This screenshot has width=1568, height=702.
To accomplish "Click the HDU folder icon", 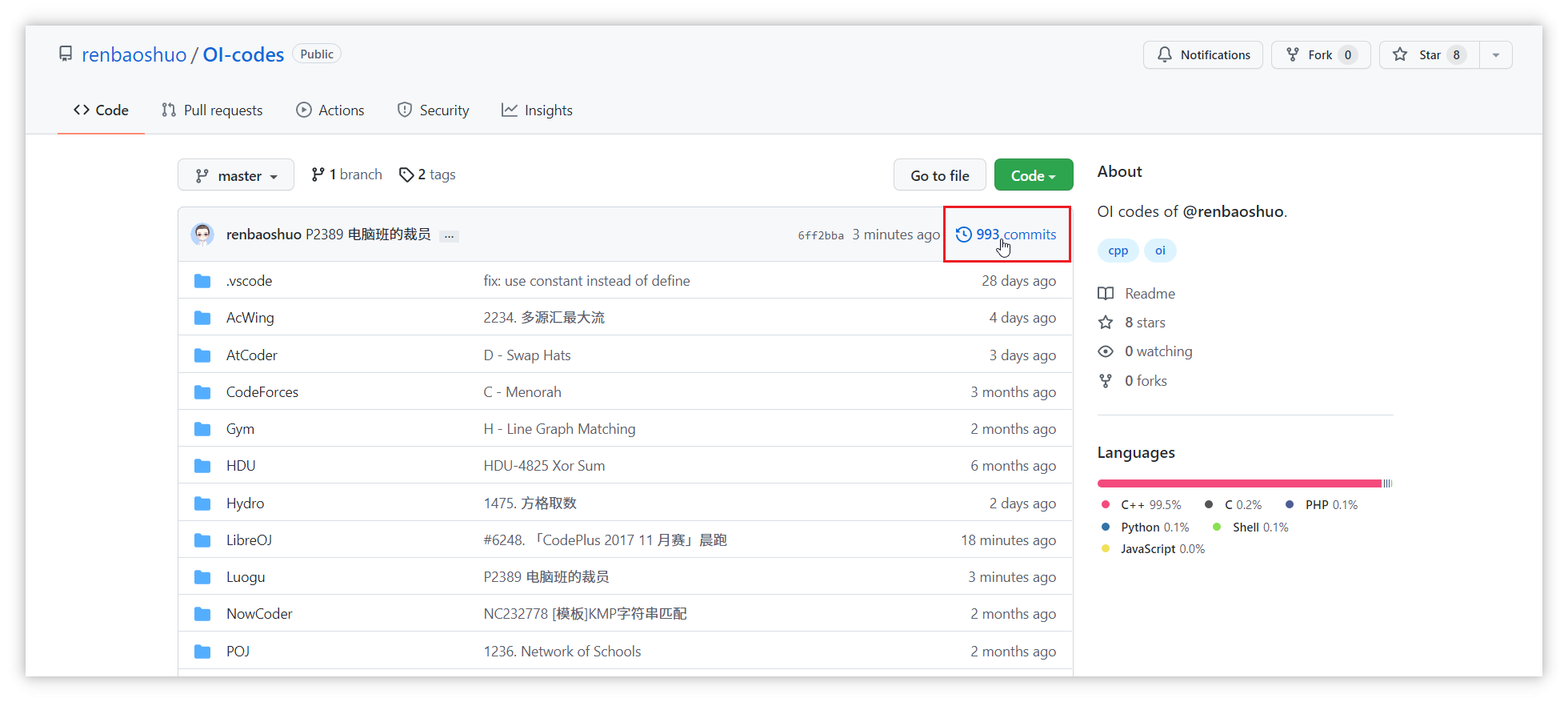I will (x=202, y=466).
